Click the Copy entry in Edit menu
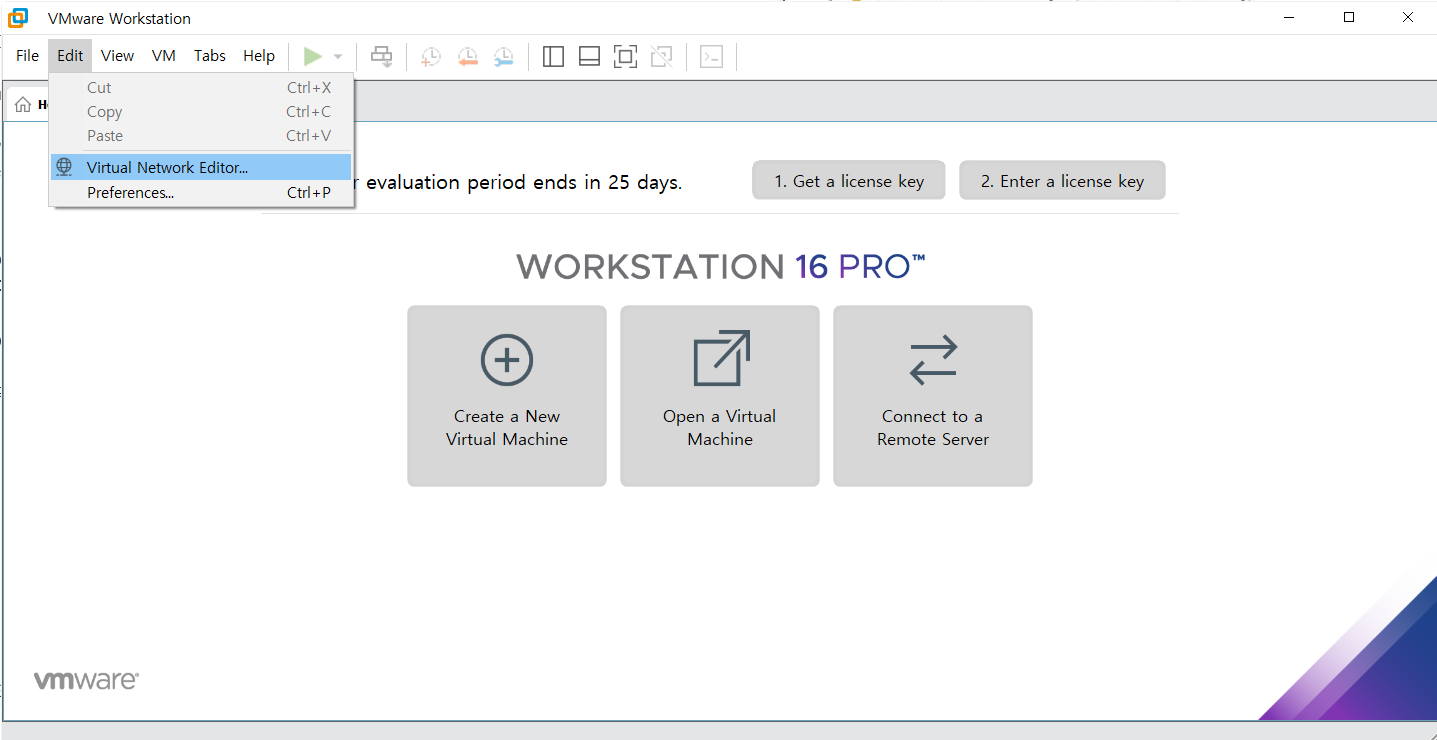 pyautogui.click(x=201, y=112)
